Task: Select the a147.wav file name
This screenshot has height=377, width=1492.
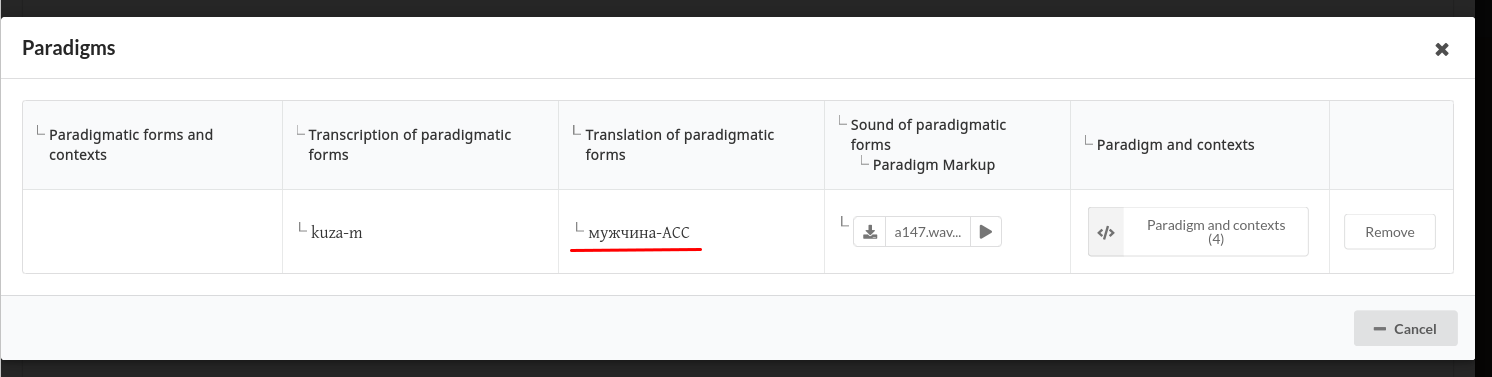Action: coord(928,232)
